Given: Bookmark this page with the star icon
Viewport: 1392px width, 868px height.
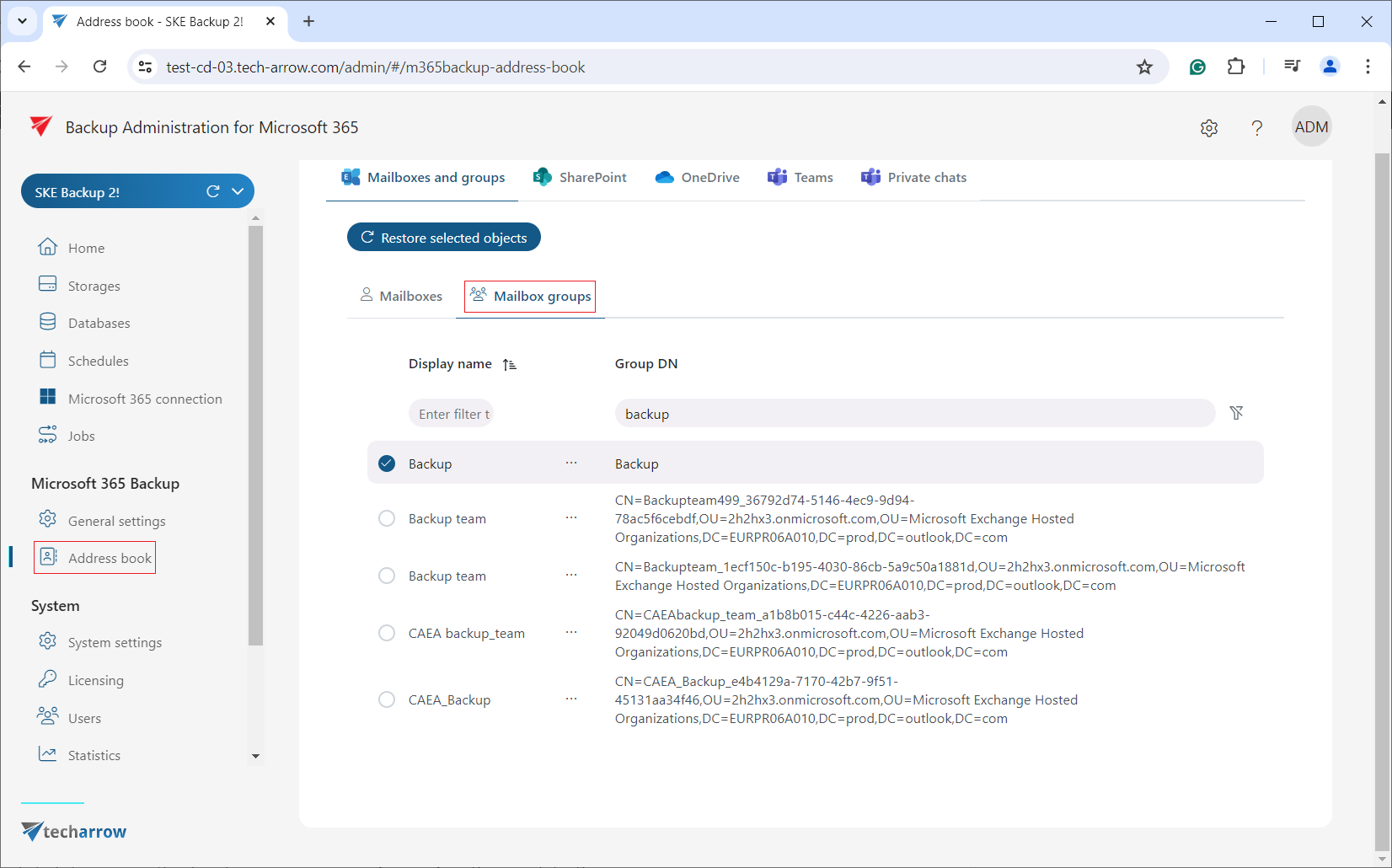Looking at the screenshot, I should pos(1144,67).
